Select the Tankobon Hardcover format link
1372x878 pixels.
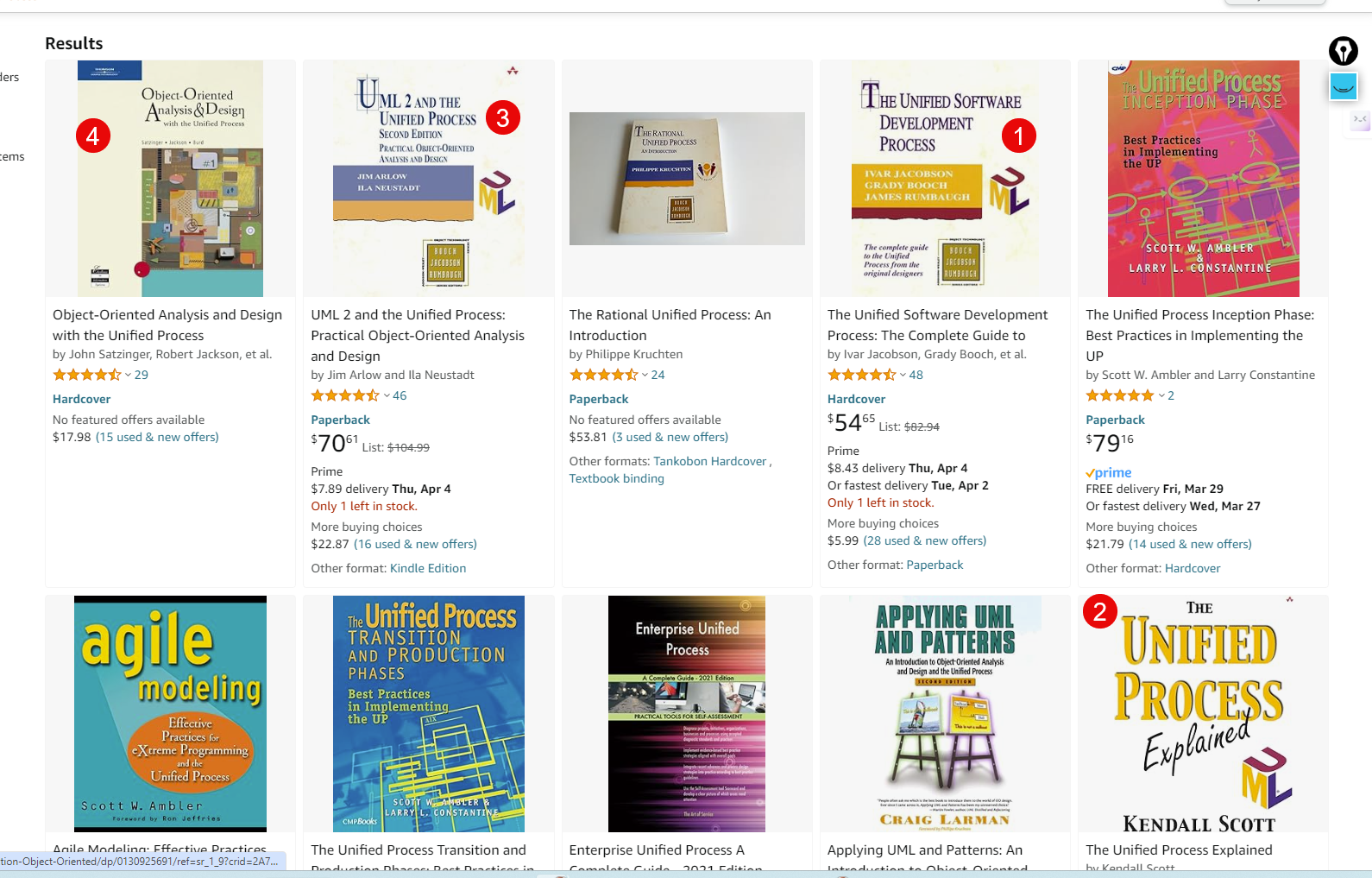[709, 461]
